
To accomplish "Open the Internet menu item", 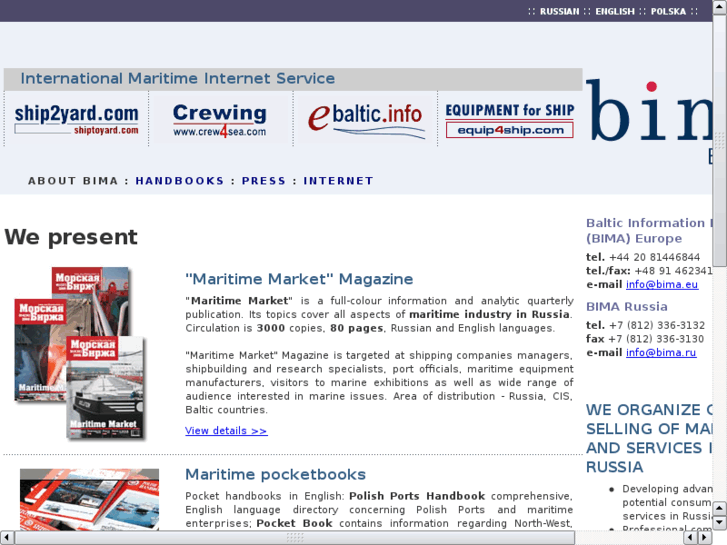I will 338,181.
